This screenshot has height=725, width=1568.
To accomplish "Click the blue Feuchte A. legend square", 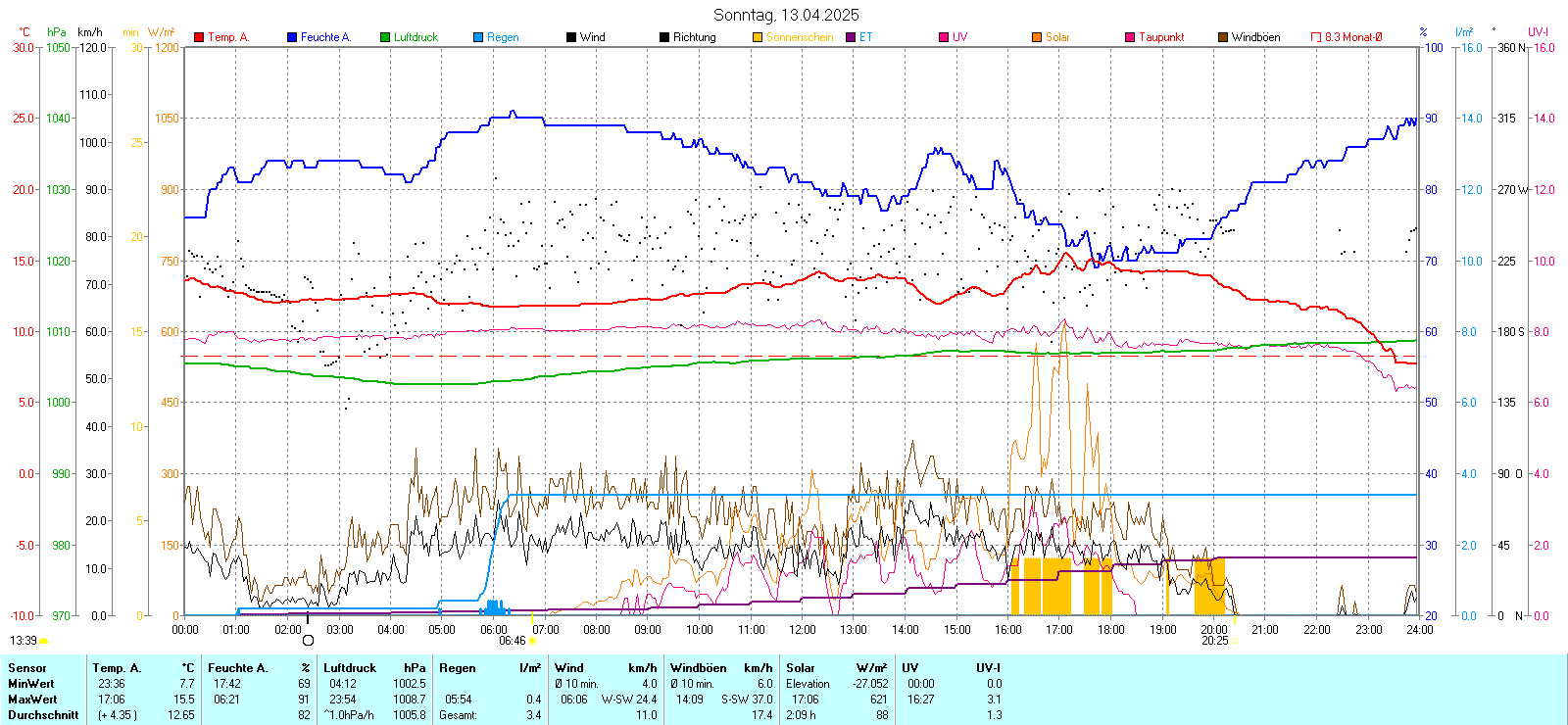I will point(292,37).
